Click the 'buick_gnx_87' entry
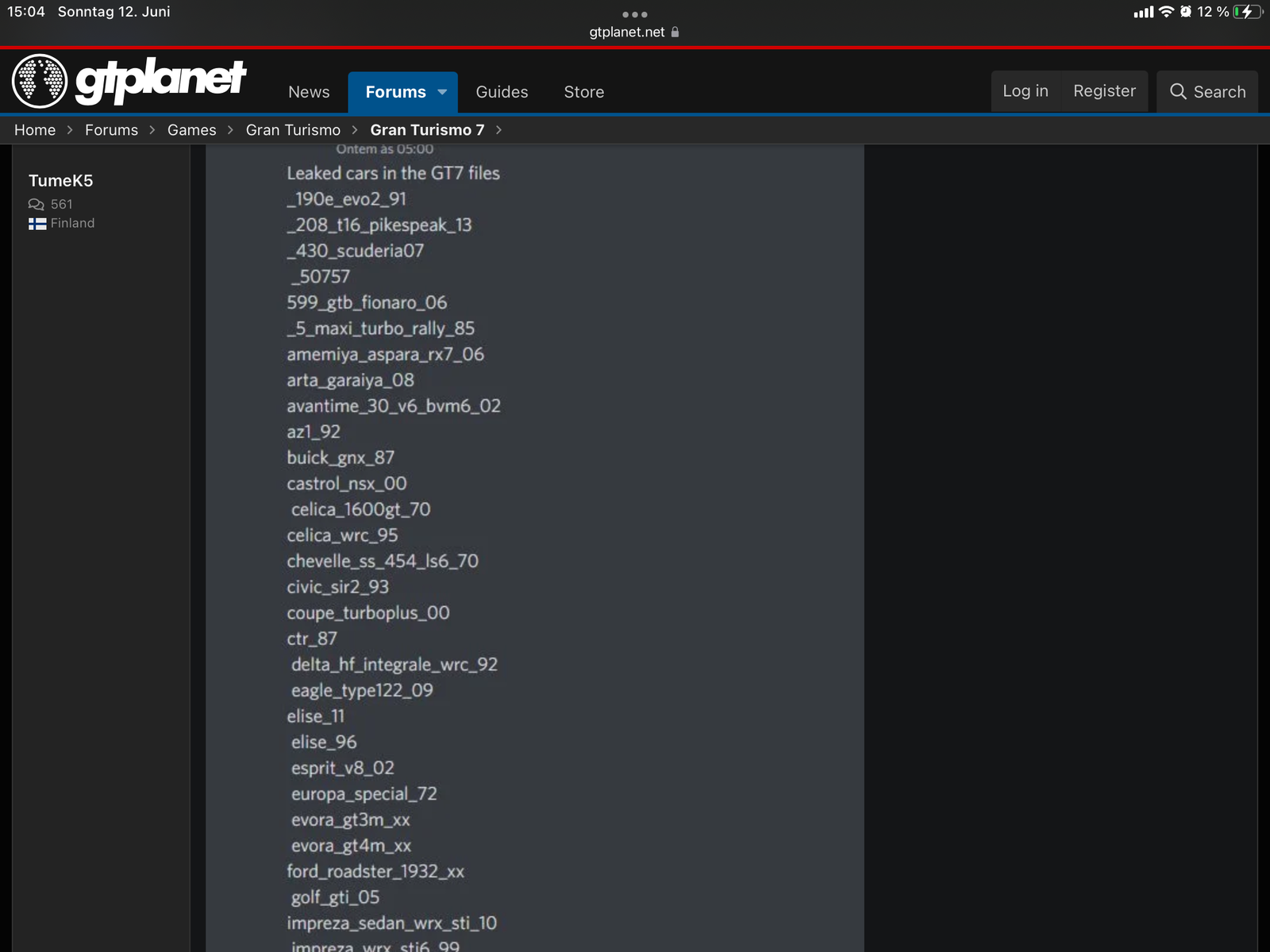This screenshot has width=1270, height=952. pyautogui.click(x=341, y=458)
